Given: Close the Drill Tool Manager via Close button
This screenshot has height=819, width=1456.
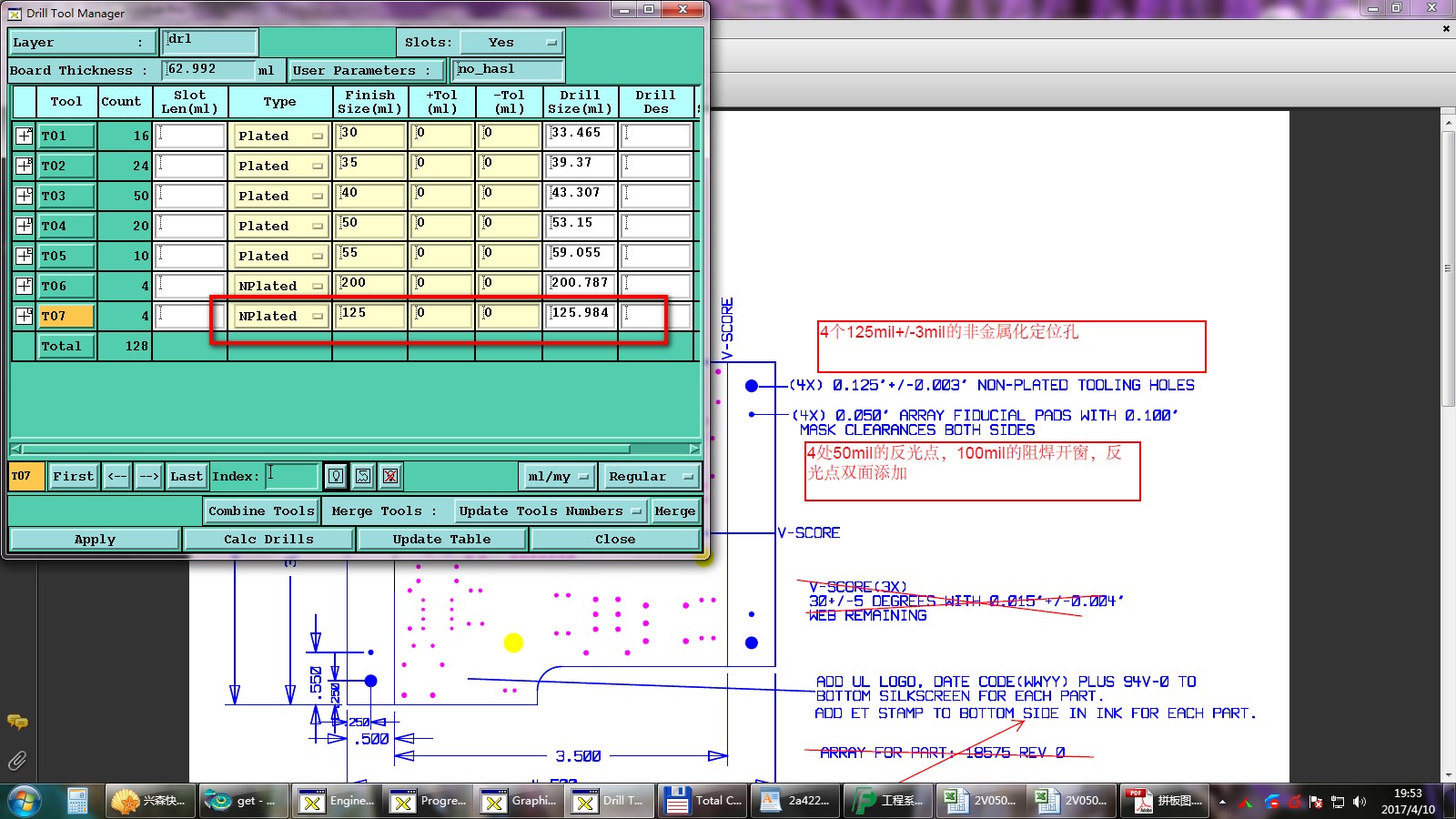Looking at the screenshot, I should 615,539.
